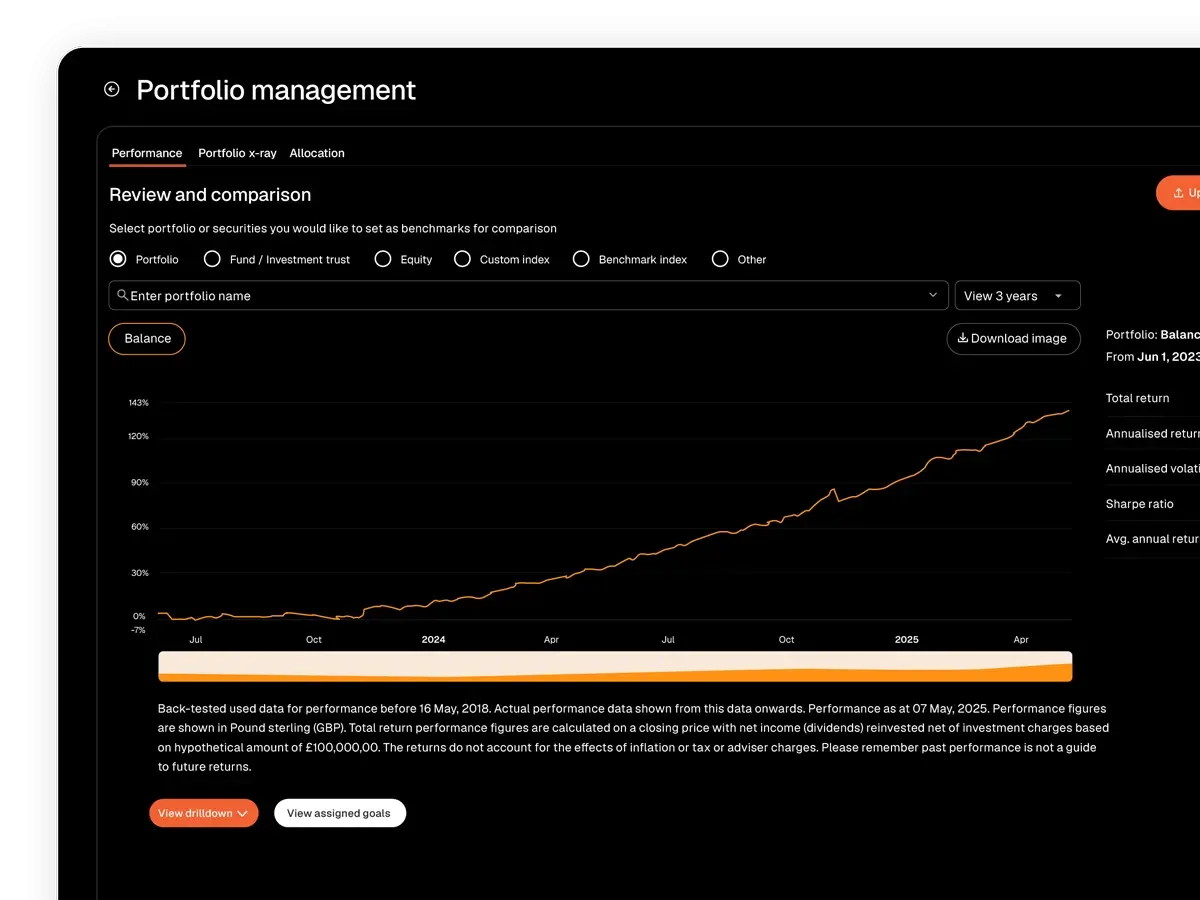
Task: Click the View drilldown button
Action: click(x=204, y=813)
